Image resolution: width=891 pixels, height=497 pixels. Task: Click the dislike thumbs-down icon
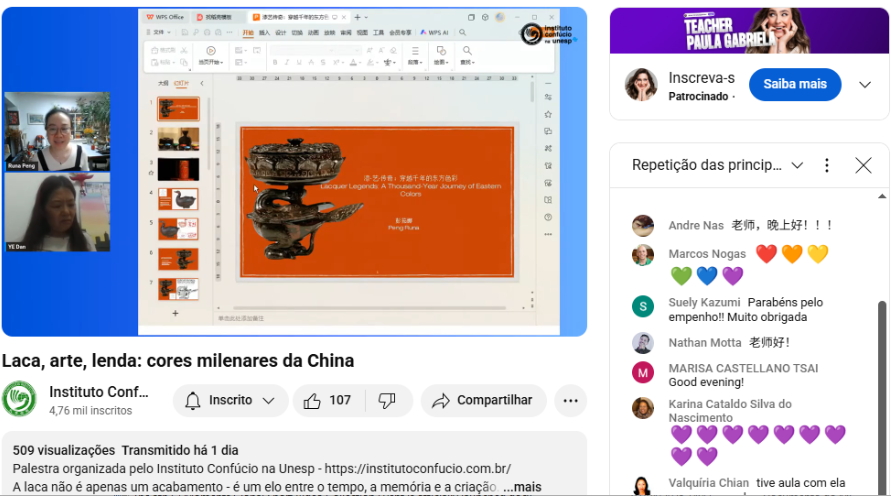coord(387,401)
